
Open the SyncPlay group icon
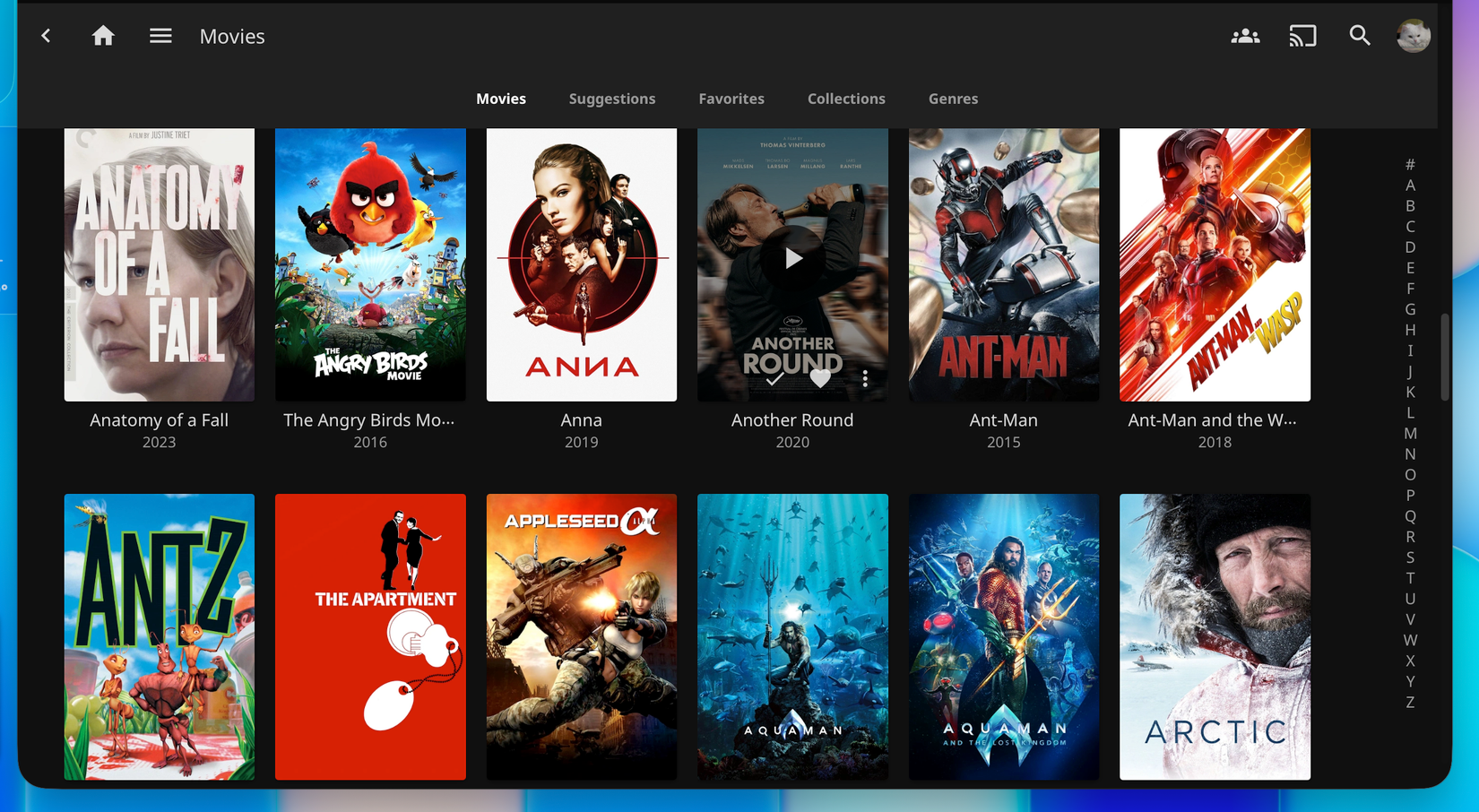(1245, 36)
